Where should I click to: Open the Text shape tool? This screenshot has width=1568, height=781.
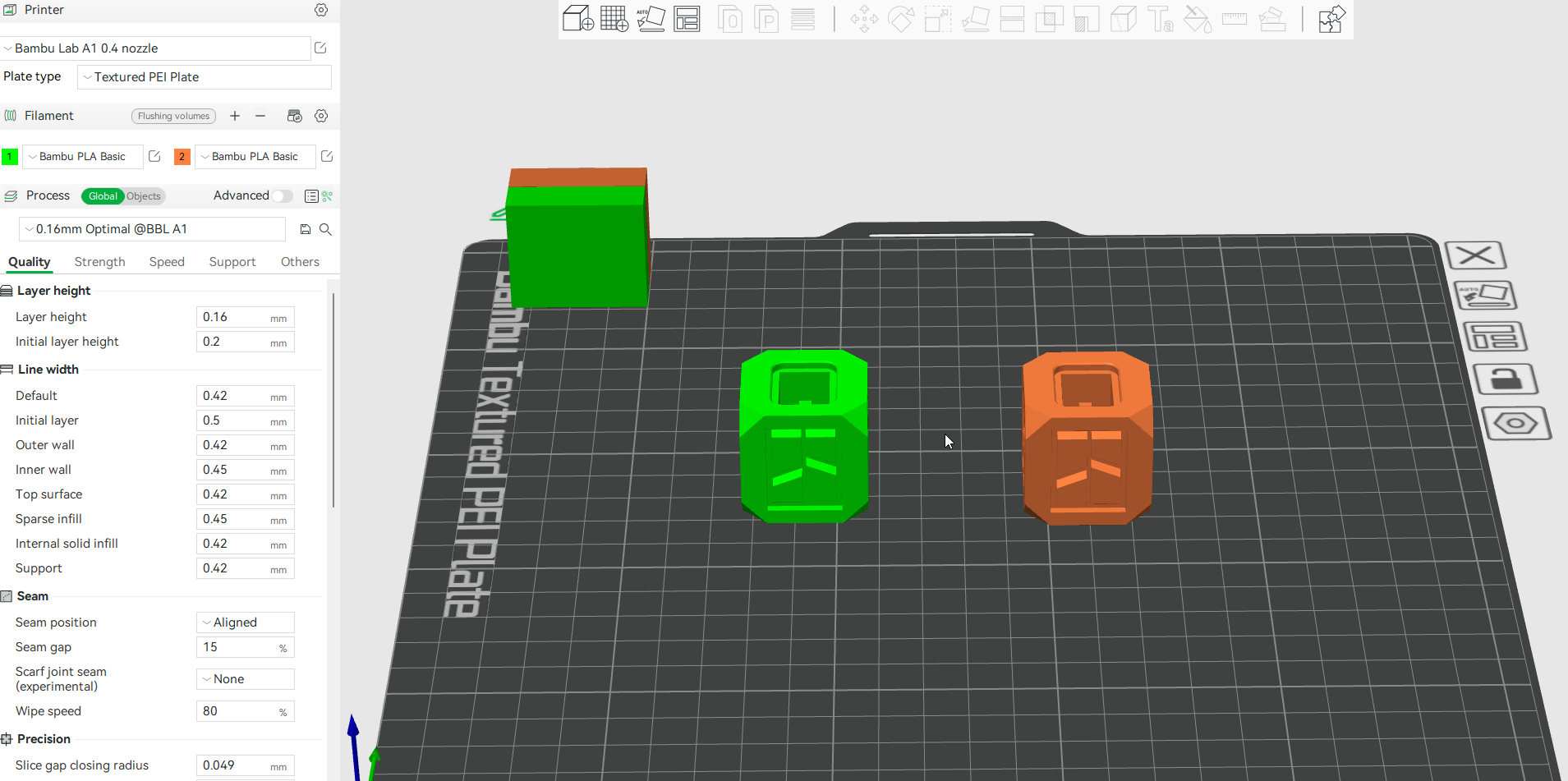pyautogui.click(x=1161, y=18)
